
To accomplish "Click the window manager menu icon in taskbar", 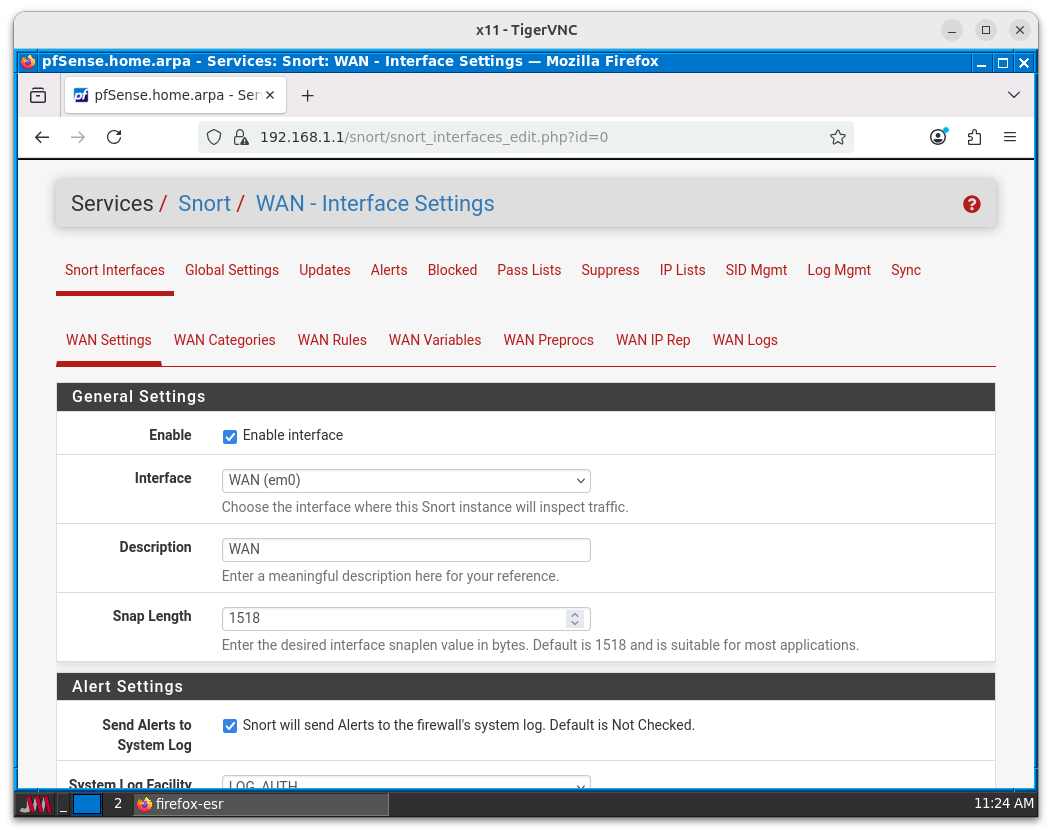I will click(35, 804).
